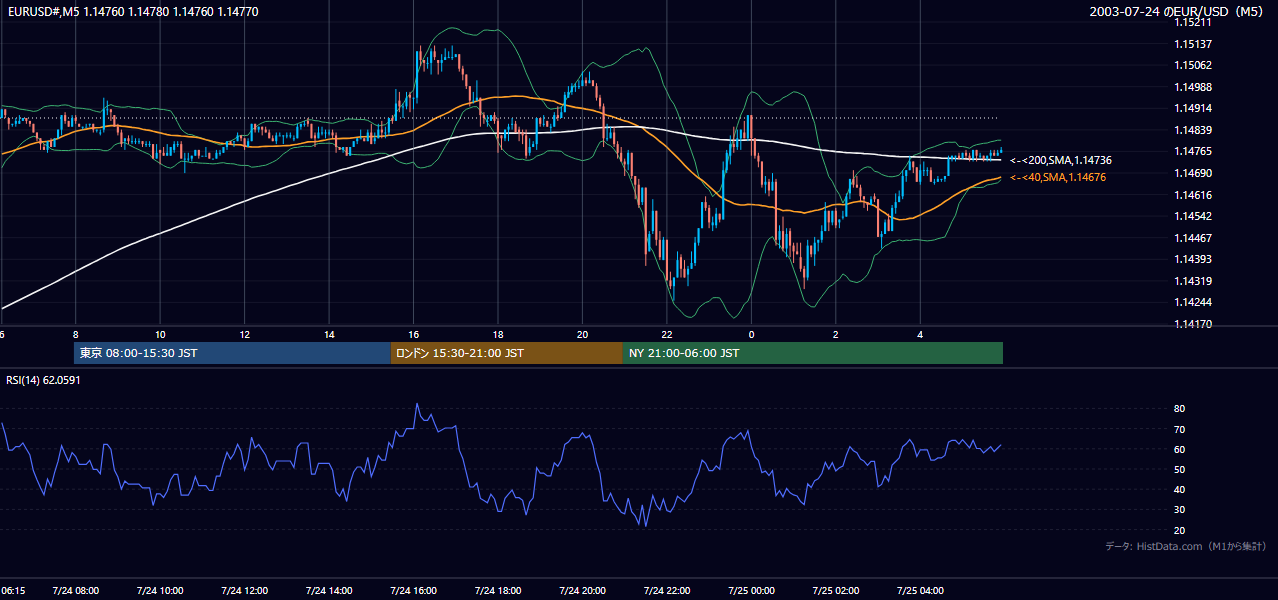
Task: Click the RSI 70 level label
Action: coord(1179,429)
